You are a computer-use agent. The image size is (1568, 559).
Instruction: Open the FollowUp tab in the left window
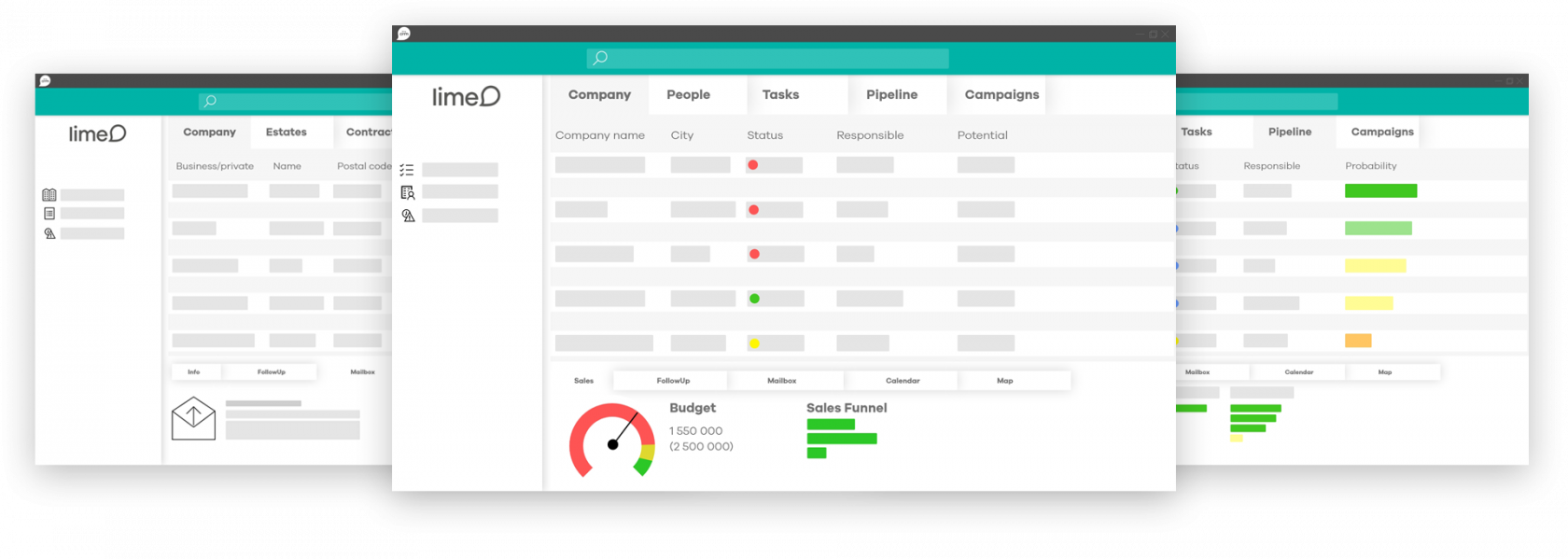click(x=271, y=372)
